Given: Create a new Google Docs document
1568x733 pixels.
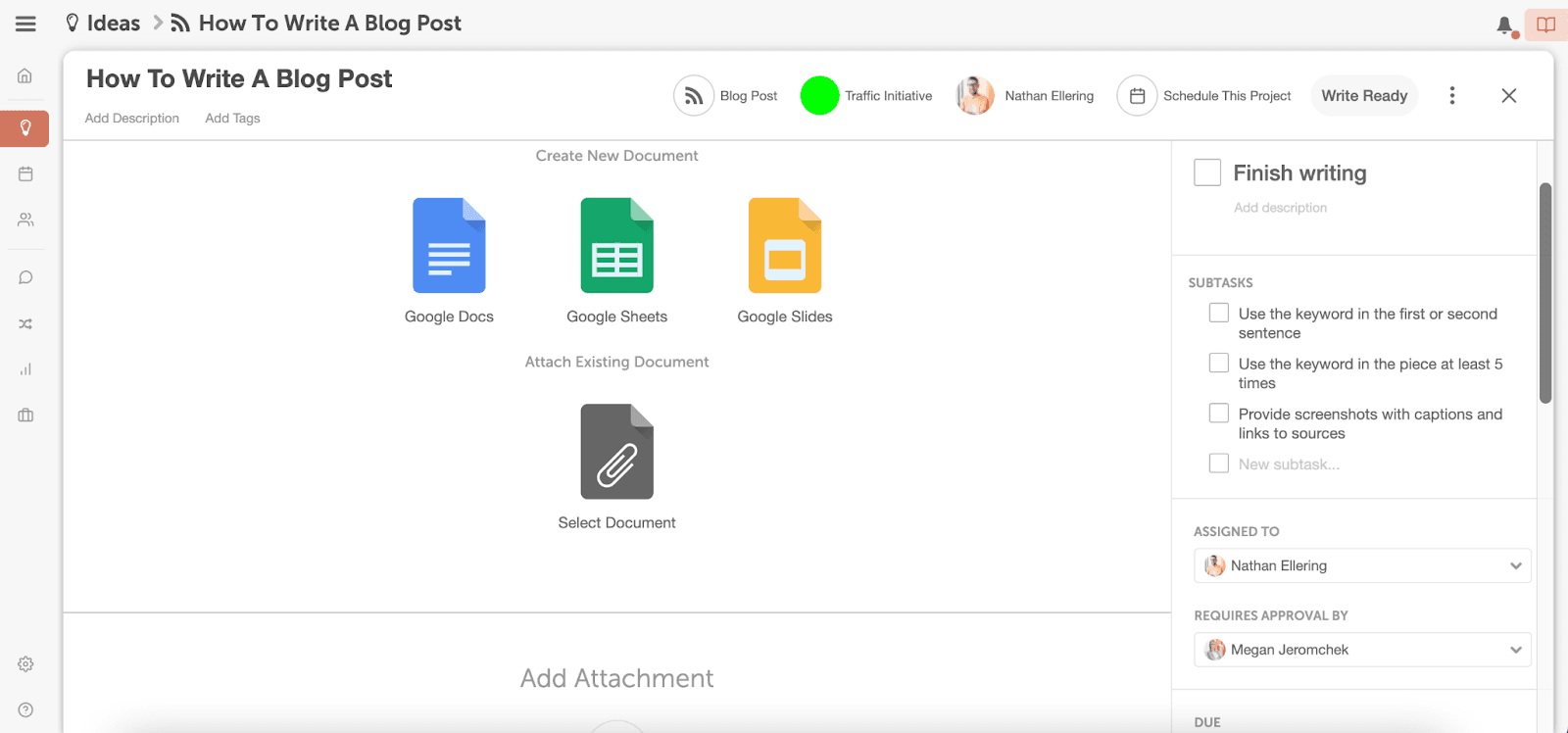Looking at the screenshot, I should [449, 245].
